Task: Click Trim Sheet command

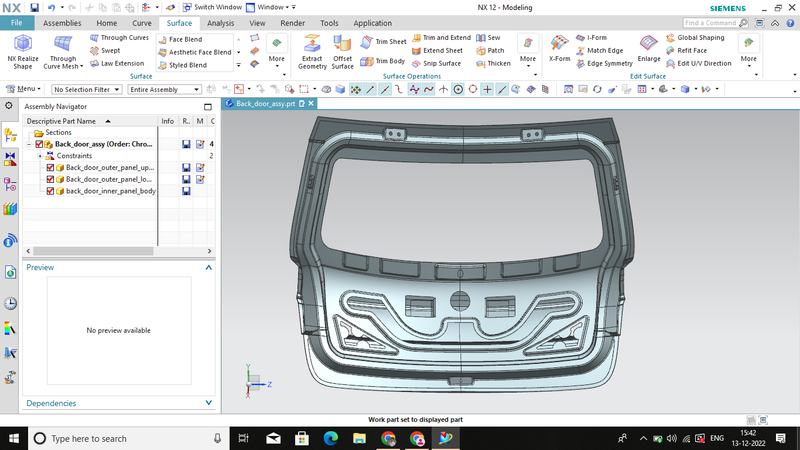Action: click(384, 42)
